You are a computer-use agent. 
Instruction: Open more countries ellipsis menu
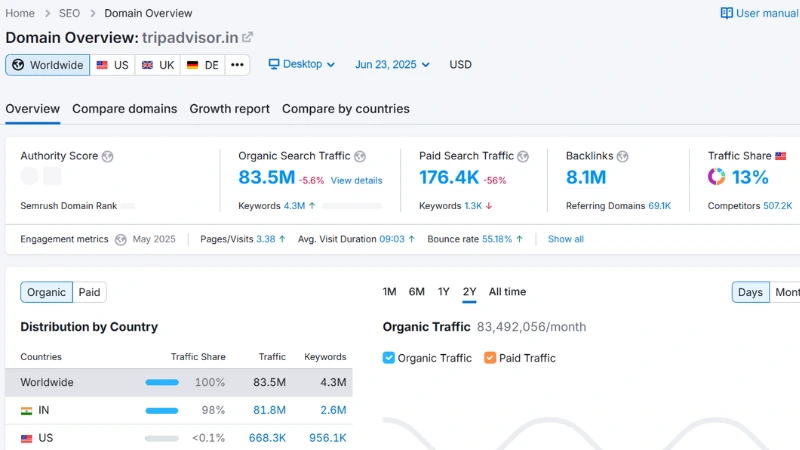click(237, 65)
